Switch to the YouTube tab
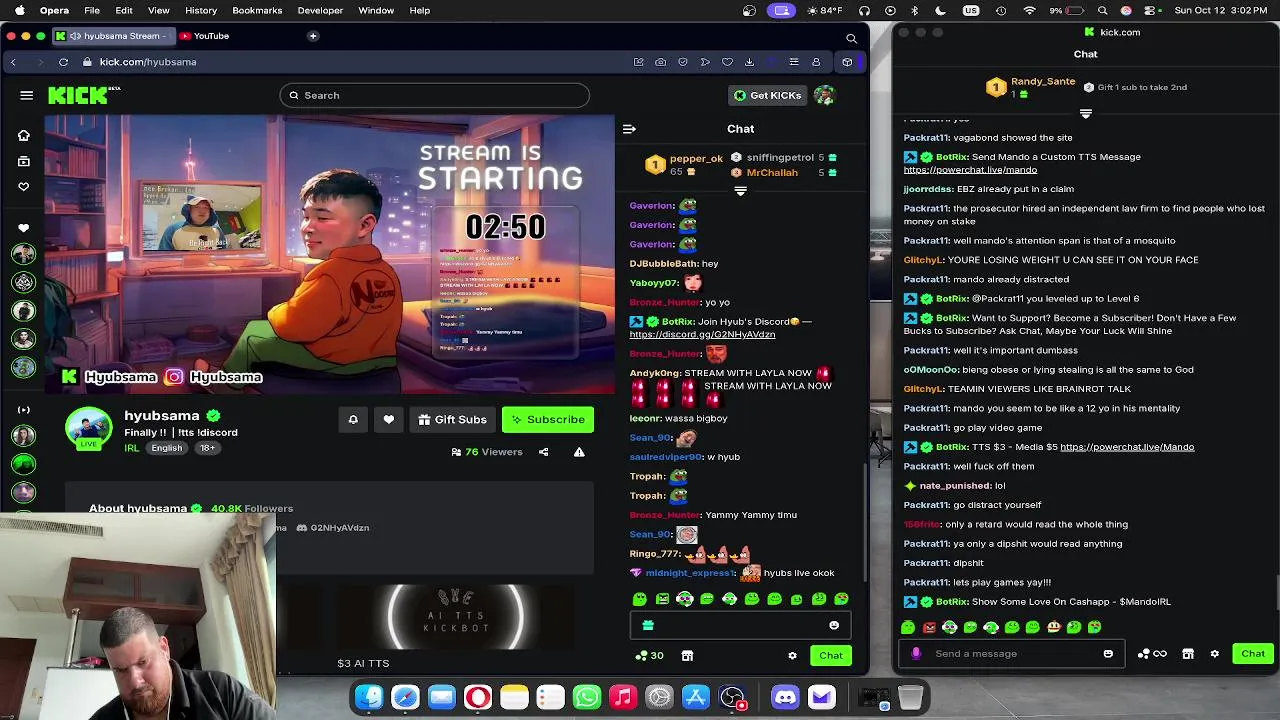1280x720 pixels. [204, 36]
